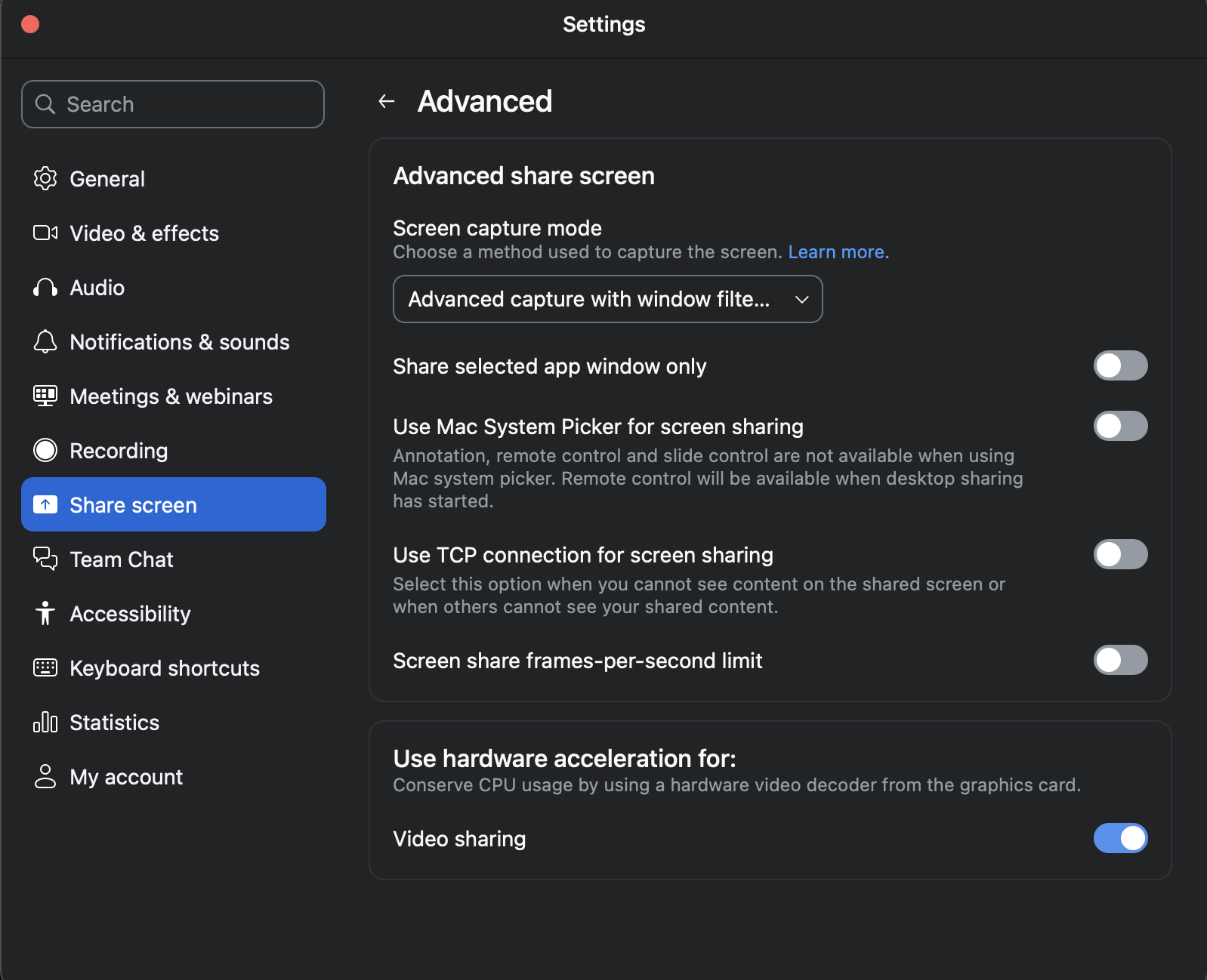Click the Statistics bar chart icon
The image size is (1207, 980).
click(45, 722)
